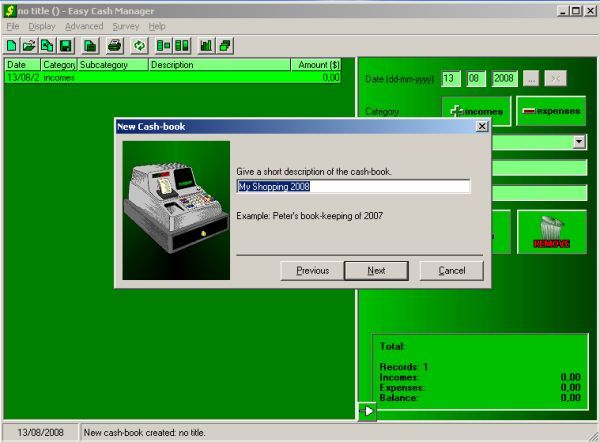Click the grayed X button next to the date
Viewport: 600px width, 443px height.
pyautogui.click(x=556, y=79)
